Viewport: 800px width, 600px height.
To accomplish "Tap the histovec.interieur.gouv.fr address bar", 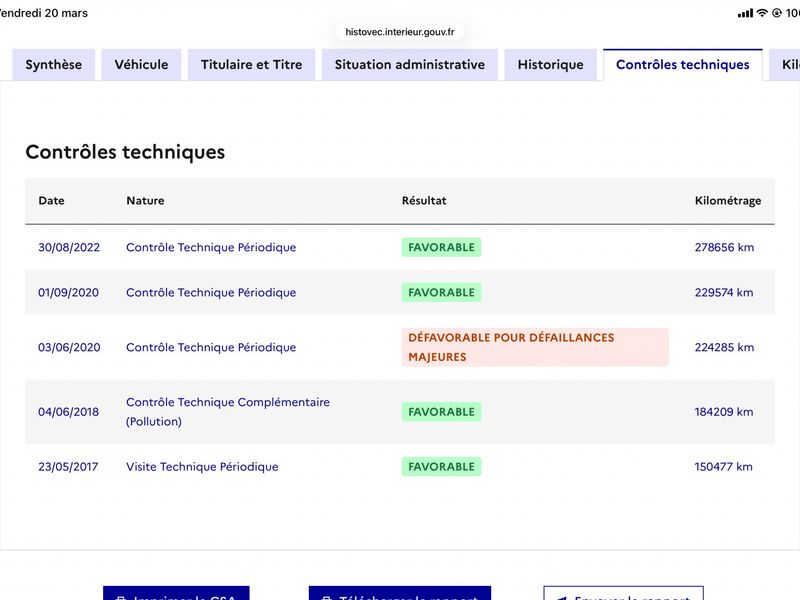I will [400, 32].
